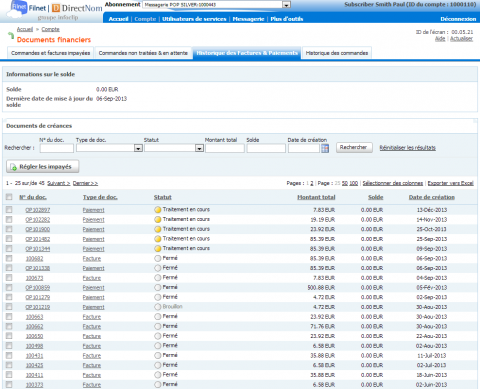
Task: Click the DirectNom logo icon
Action: [56, 8]
